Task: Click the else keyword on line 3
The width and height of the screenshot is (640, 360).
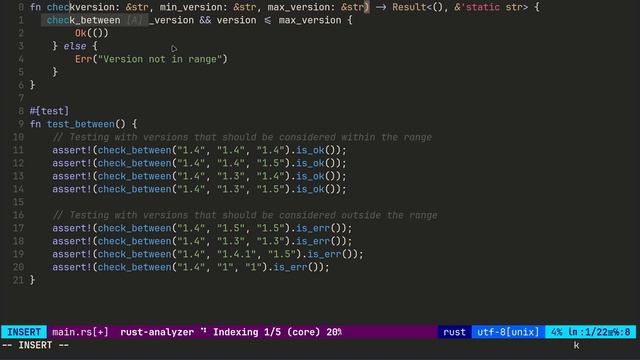Action: pos(75,46)
